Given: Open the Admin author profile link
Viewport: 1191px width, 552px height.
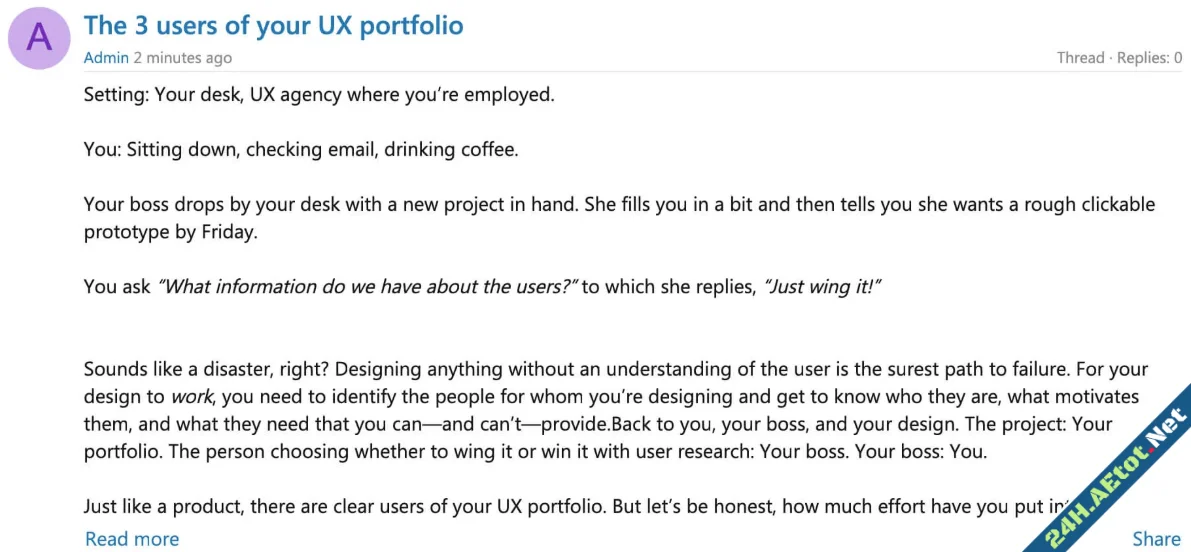Looking at the screenshot, I should click(x=106, y=58).
